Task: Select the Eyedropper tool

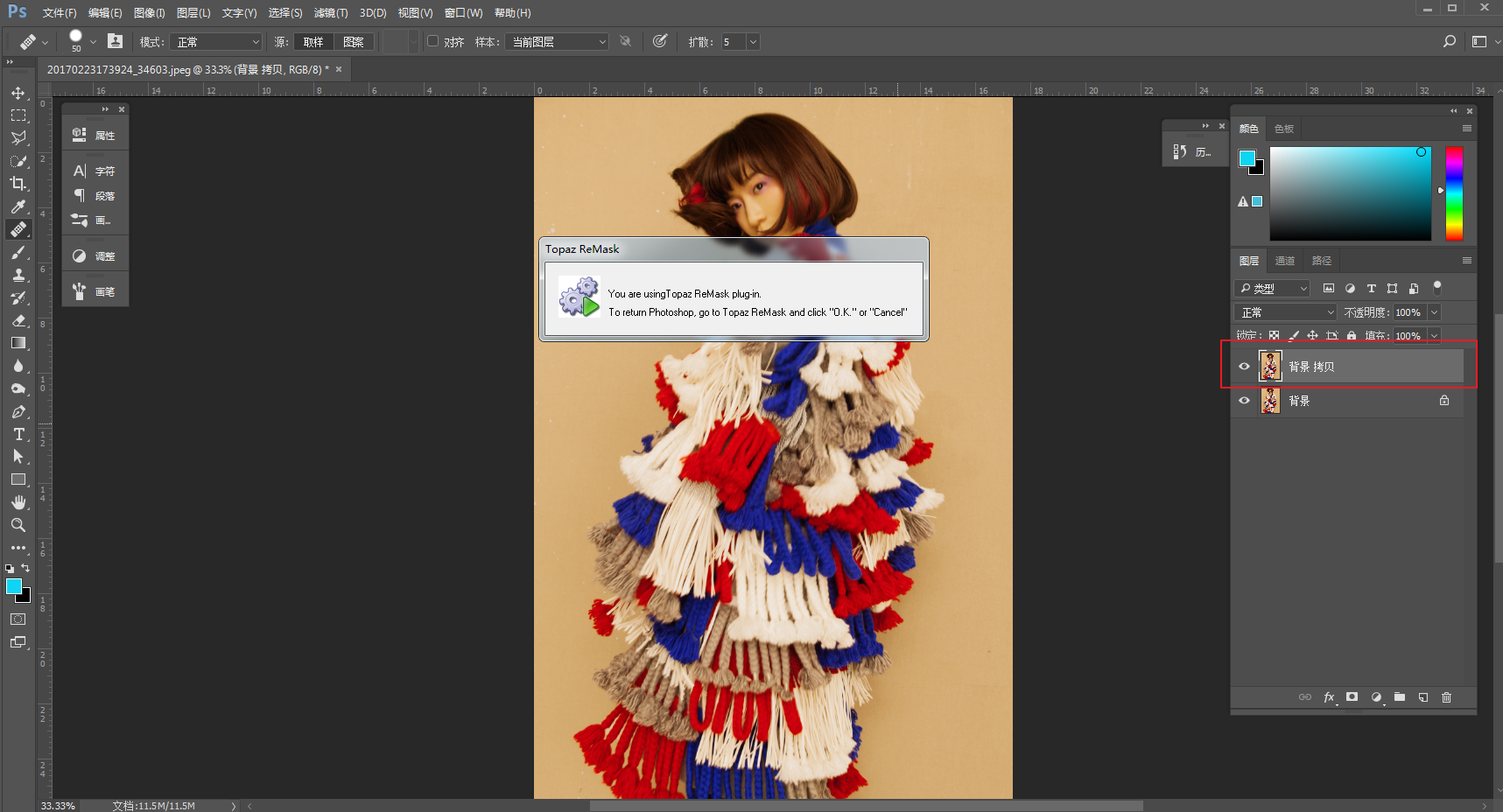Action: 18,206
